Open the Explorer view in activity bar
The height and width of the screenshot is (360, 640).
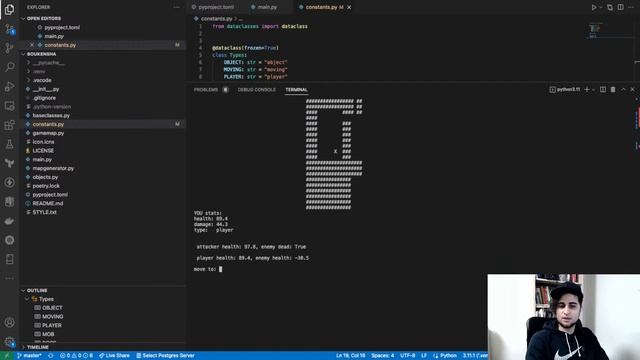click(x=9, y=9)
